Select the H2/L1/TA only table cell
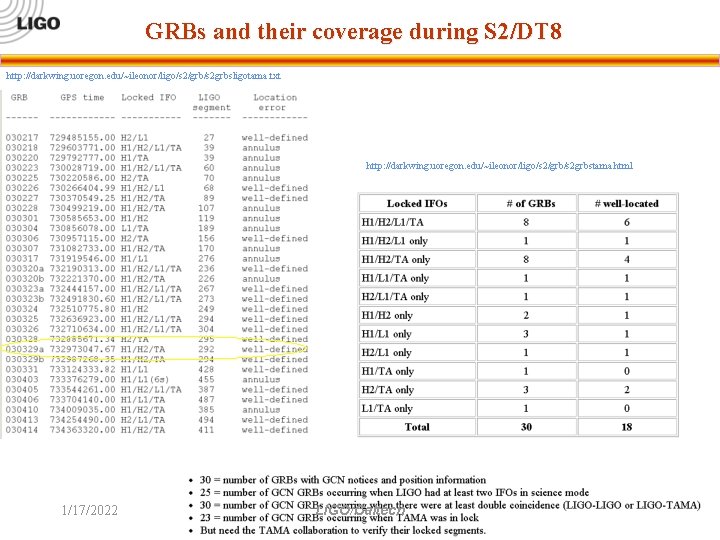 [417, 297]
